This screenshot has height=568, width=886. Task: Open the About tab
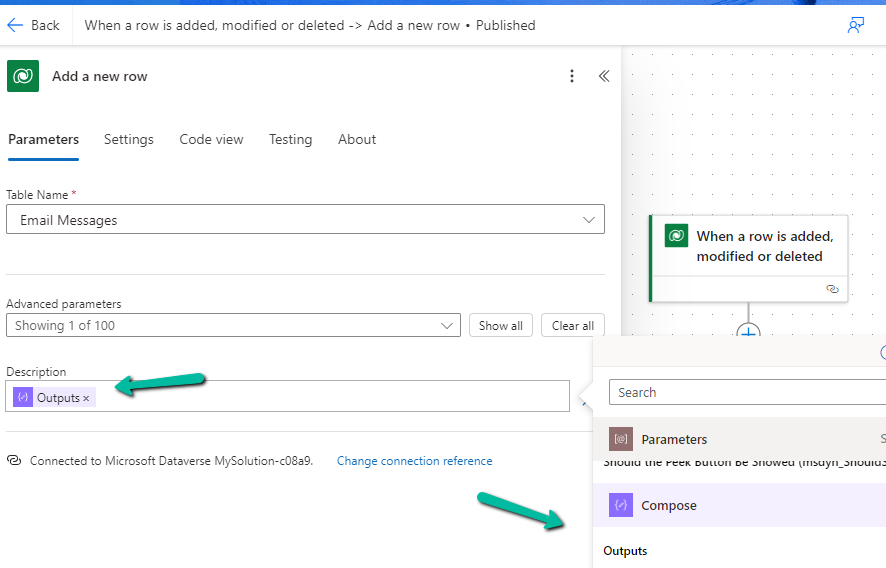click(357, 140)
